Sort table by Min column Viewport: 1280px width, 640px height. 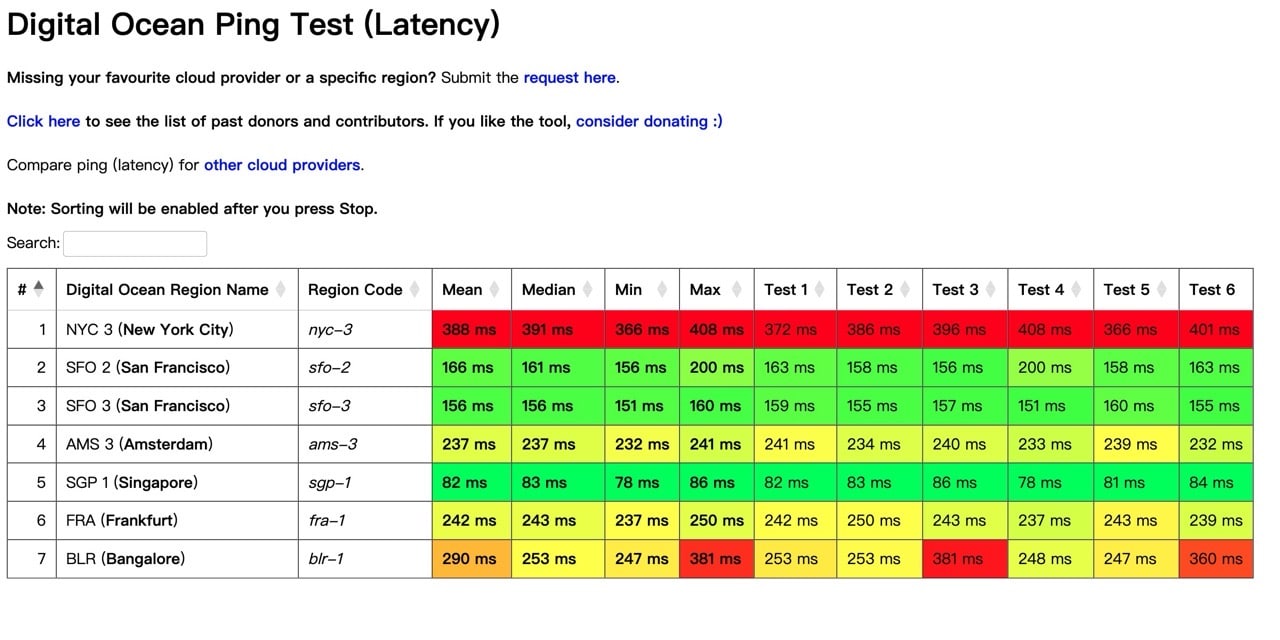coord(642,289)
